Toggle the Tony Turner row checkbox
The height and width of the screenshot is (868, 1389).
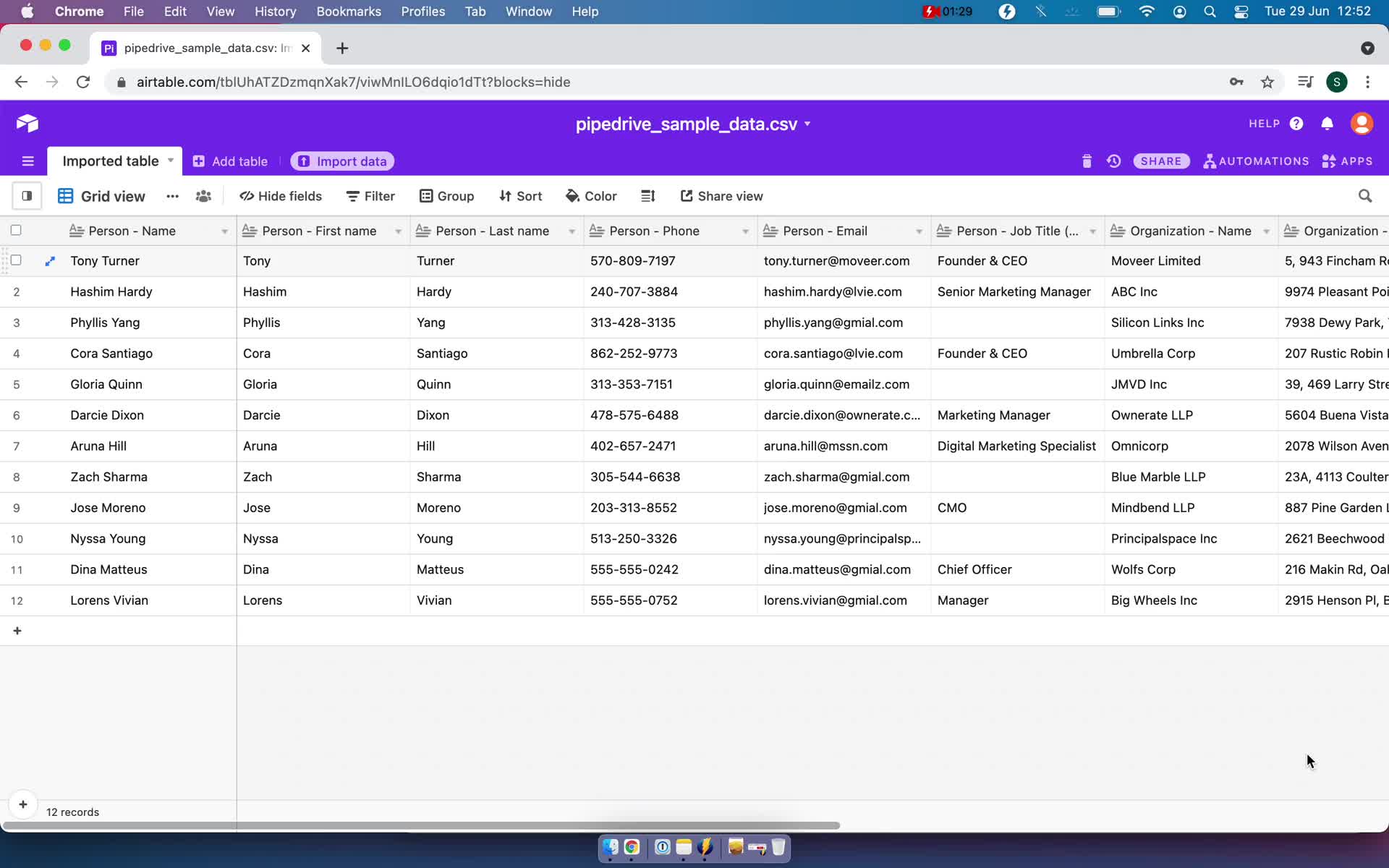pos(16,260)
